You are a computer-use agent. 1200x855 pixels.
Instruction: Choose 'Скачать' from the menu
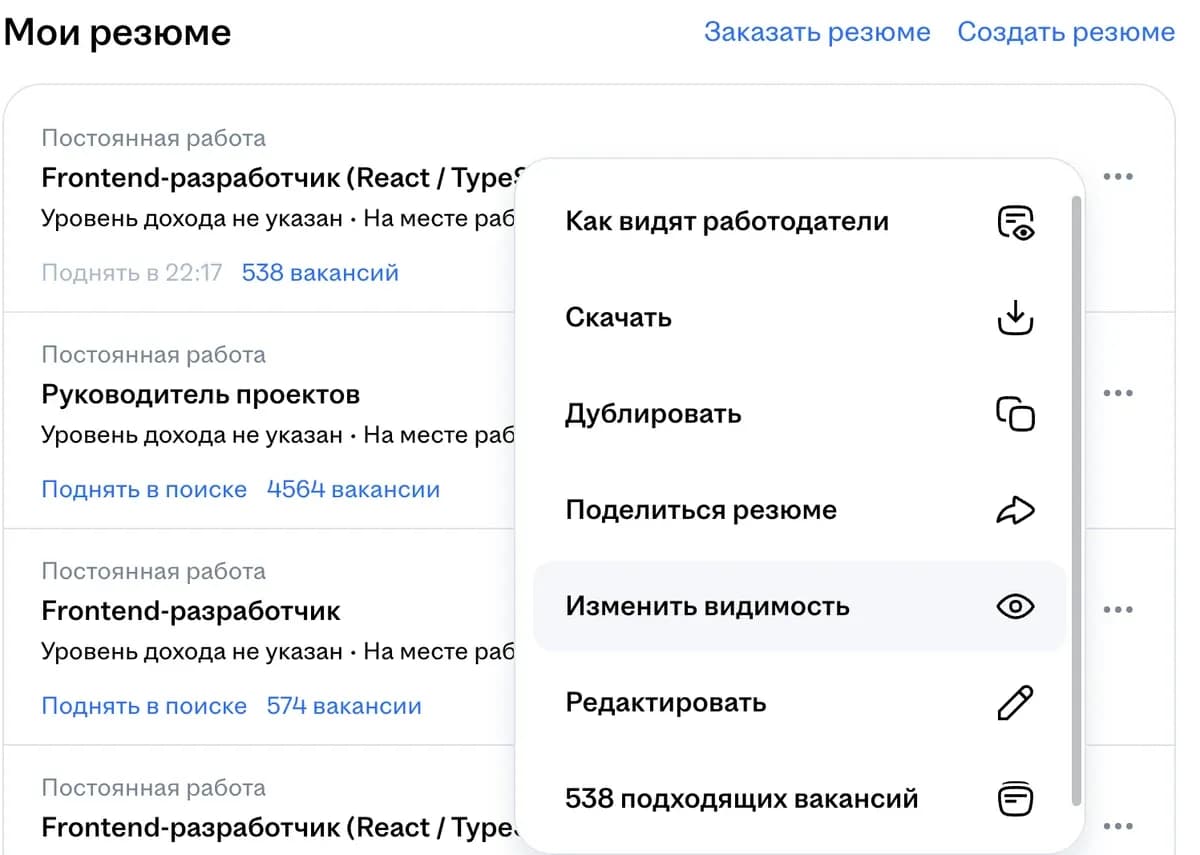pyautogui.click(x=800, y=318)
